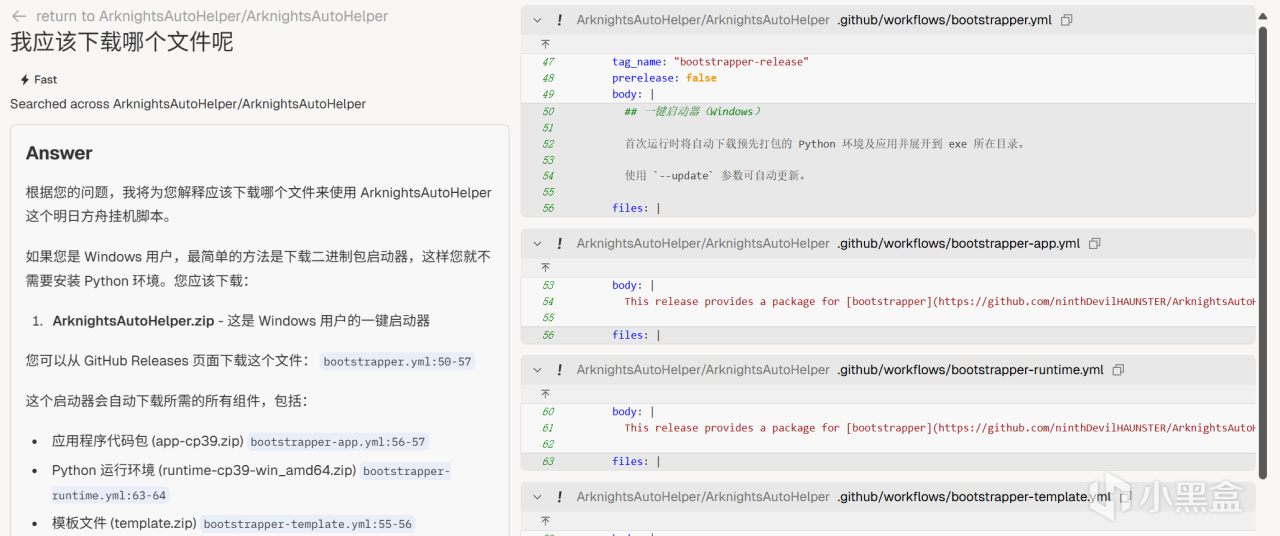
Task: Click line 60 'body: |' in bootstrapper-runtime.yml panel
Action: (634, 411)
